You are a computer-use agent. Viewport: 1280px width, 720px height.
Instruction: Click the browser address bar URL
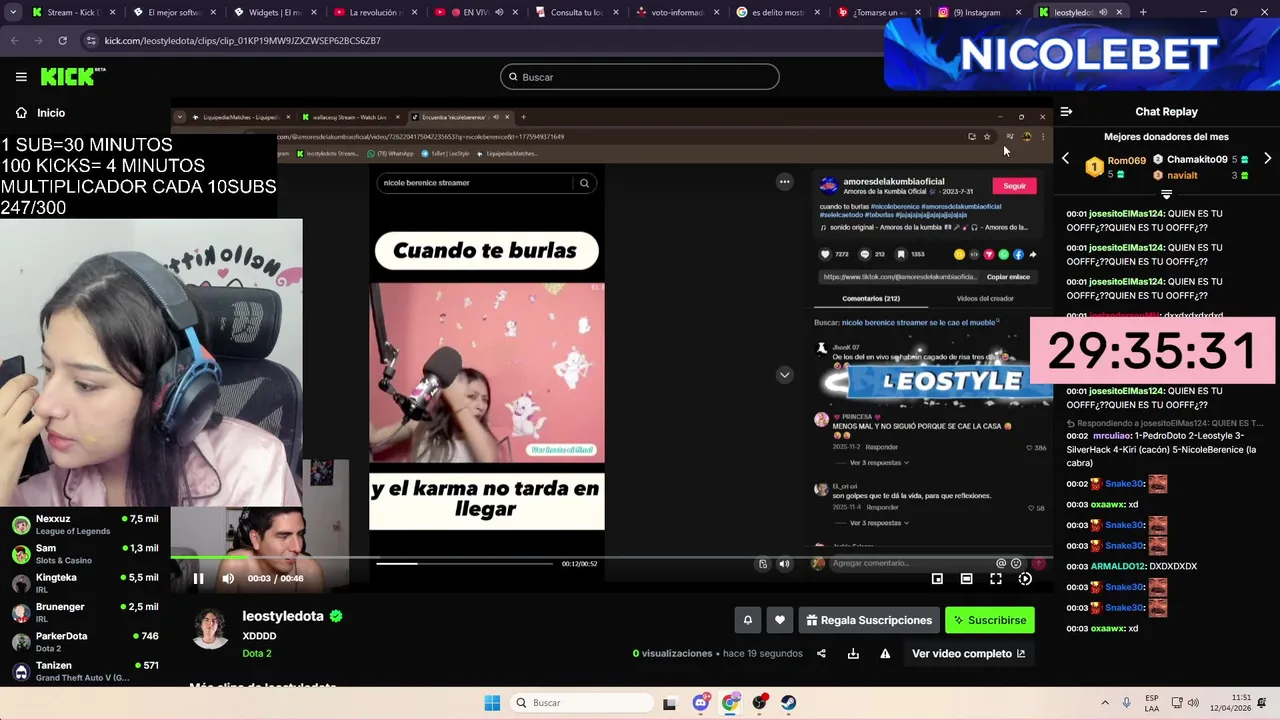tap(243, 41)
